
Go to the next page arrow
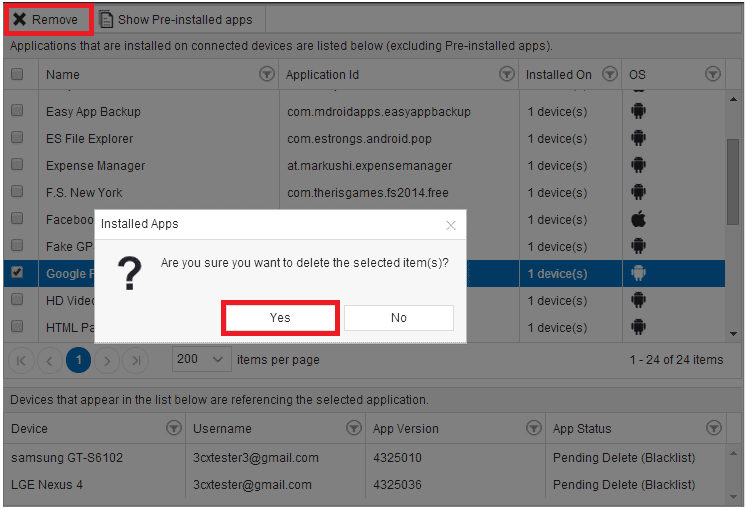point(107,360)
